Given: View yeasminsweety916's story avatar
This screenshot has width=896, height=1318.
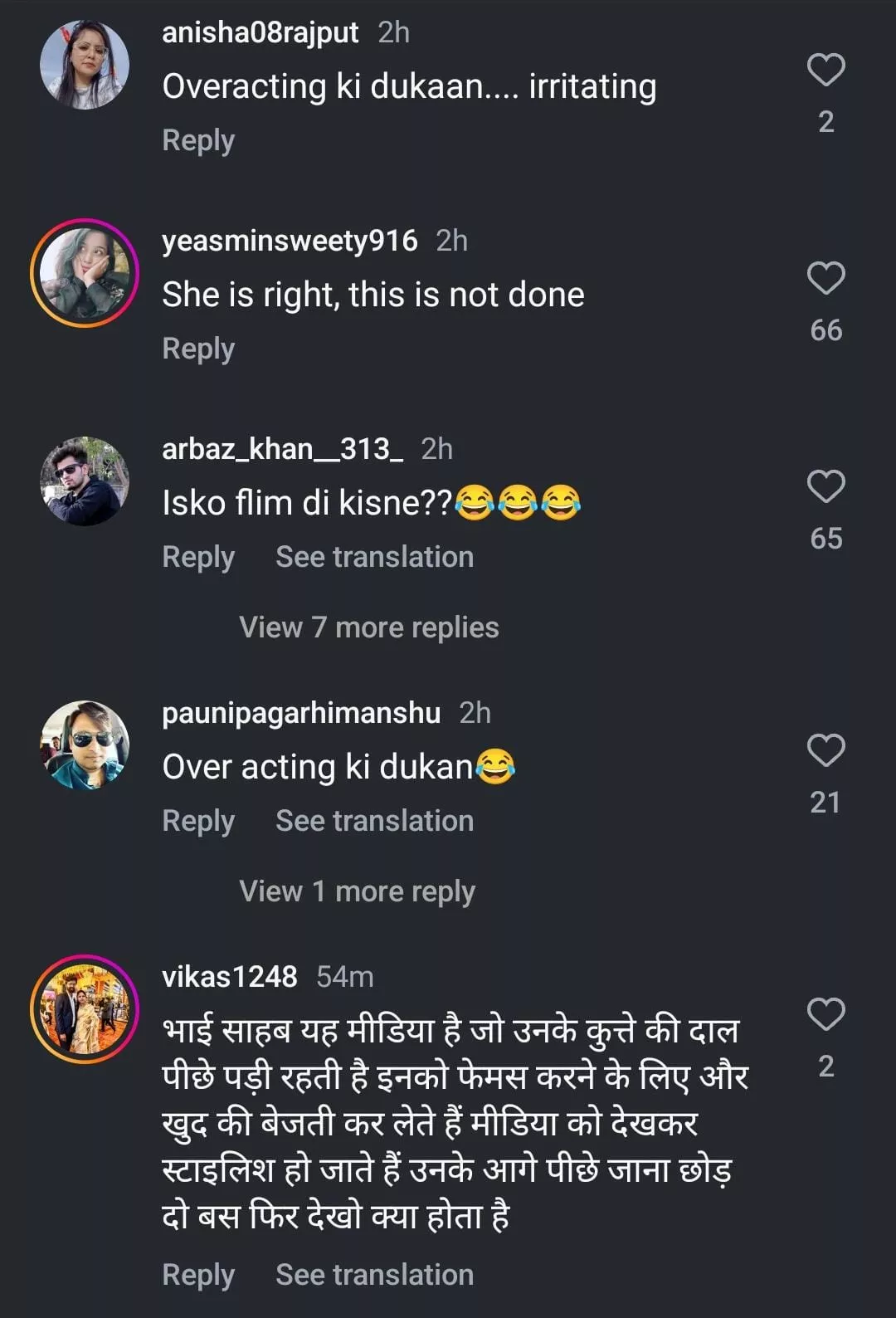Looking at the screenshot, I should tap(85, 273).
